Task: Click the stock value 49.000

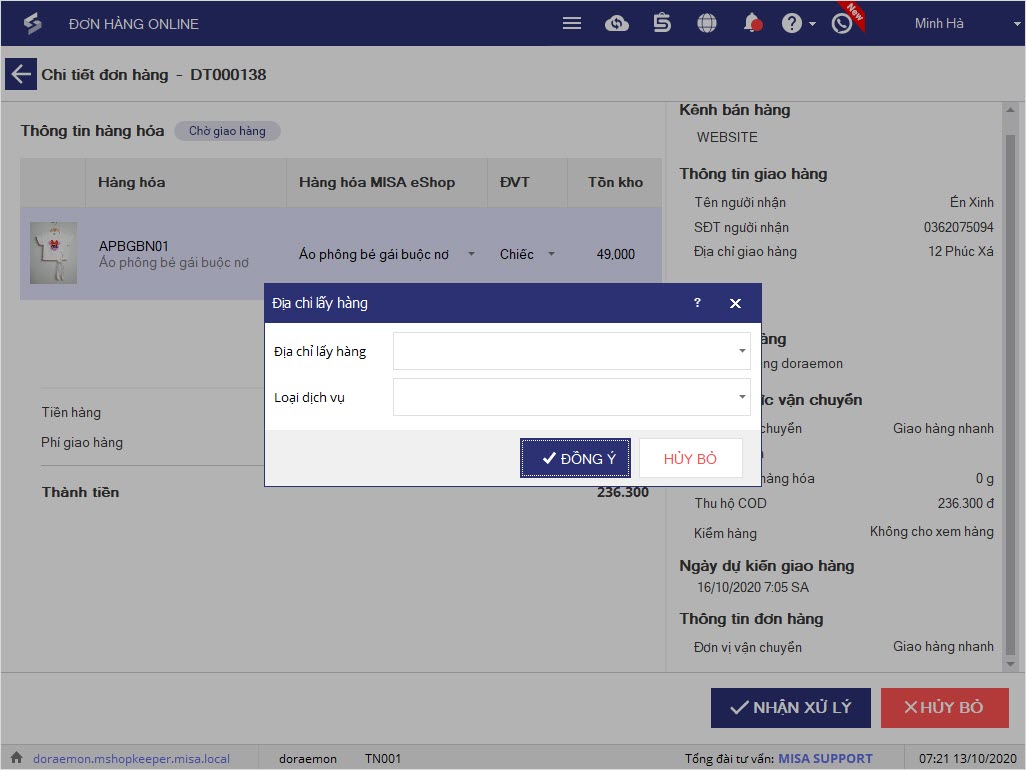Action: click(616, 254)
